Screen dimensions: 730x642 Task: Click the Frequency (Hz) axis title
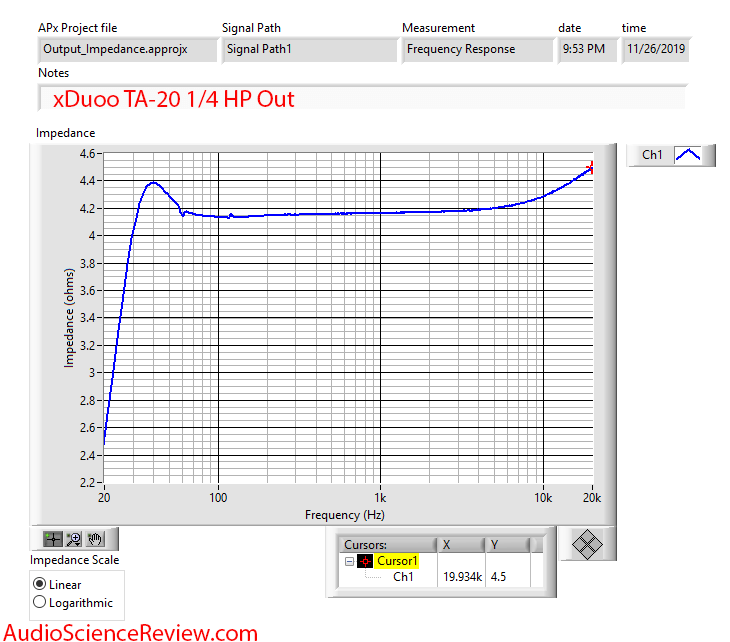[345, 515]
